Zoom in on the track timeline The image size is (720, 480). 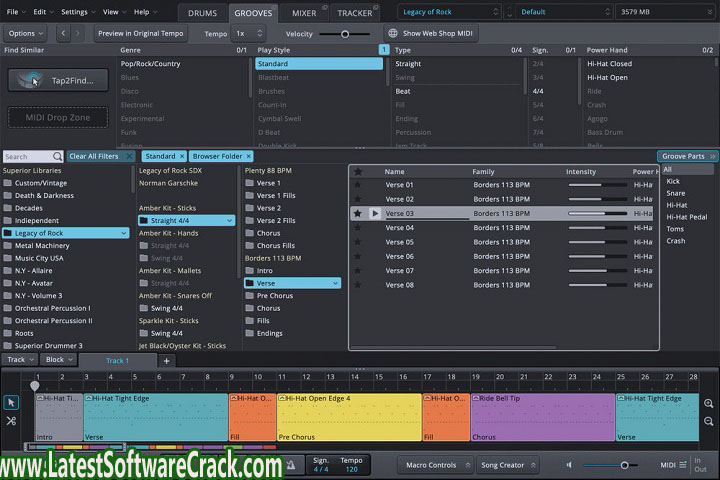[709, 403]
